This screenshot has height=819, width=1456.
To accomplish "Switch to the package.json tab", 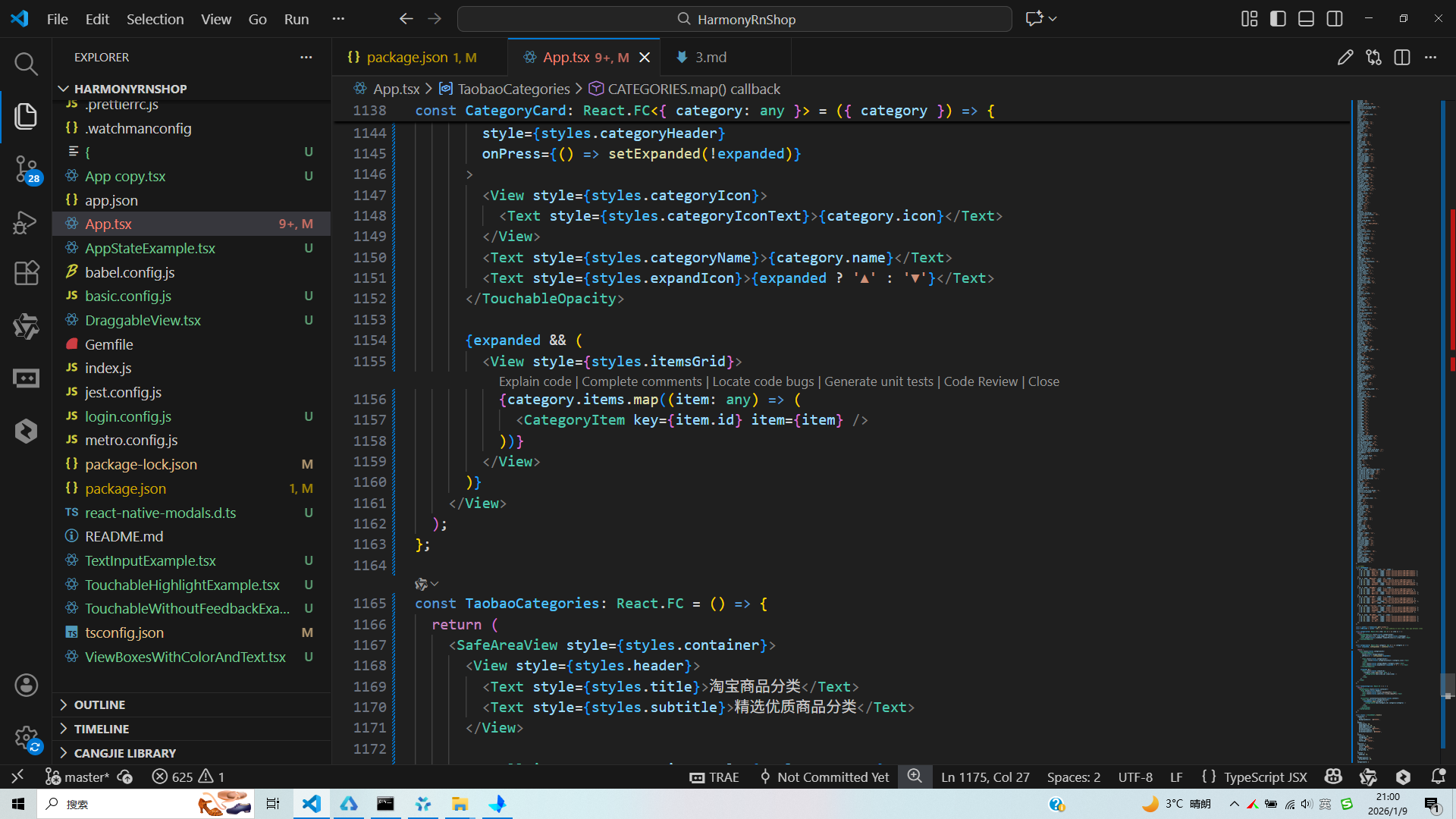I will click(407, 58).
